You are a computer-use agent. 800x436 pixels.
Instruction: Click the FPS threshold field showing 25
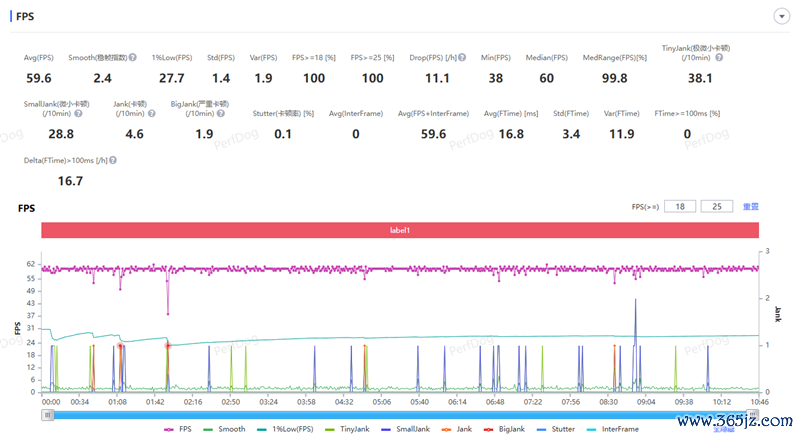pos(717,207)
